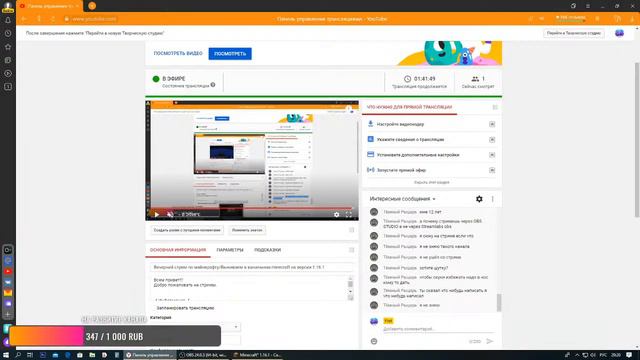Open emoji picker in chat input
Viewport: 640px width, 360px height.
(374, 341)
